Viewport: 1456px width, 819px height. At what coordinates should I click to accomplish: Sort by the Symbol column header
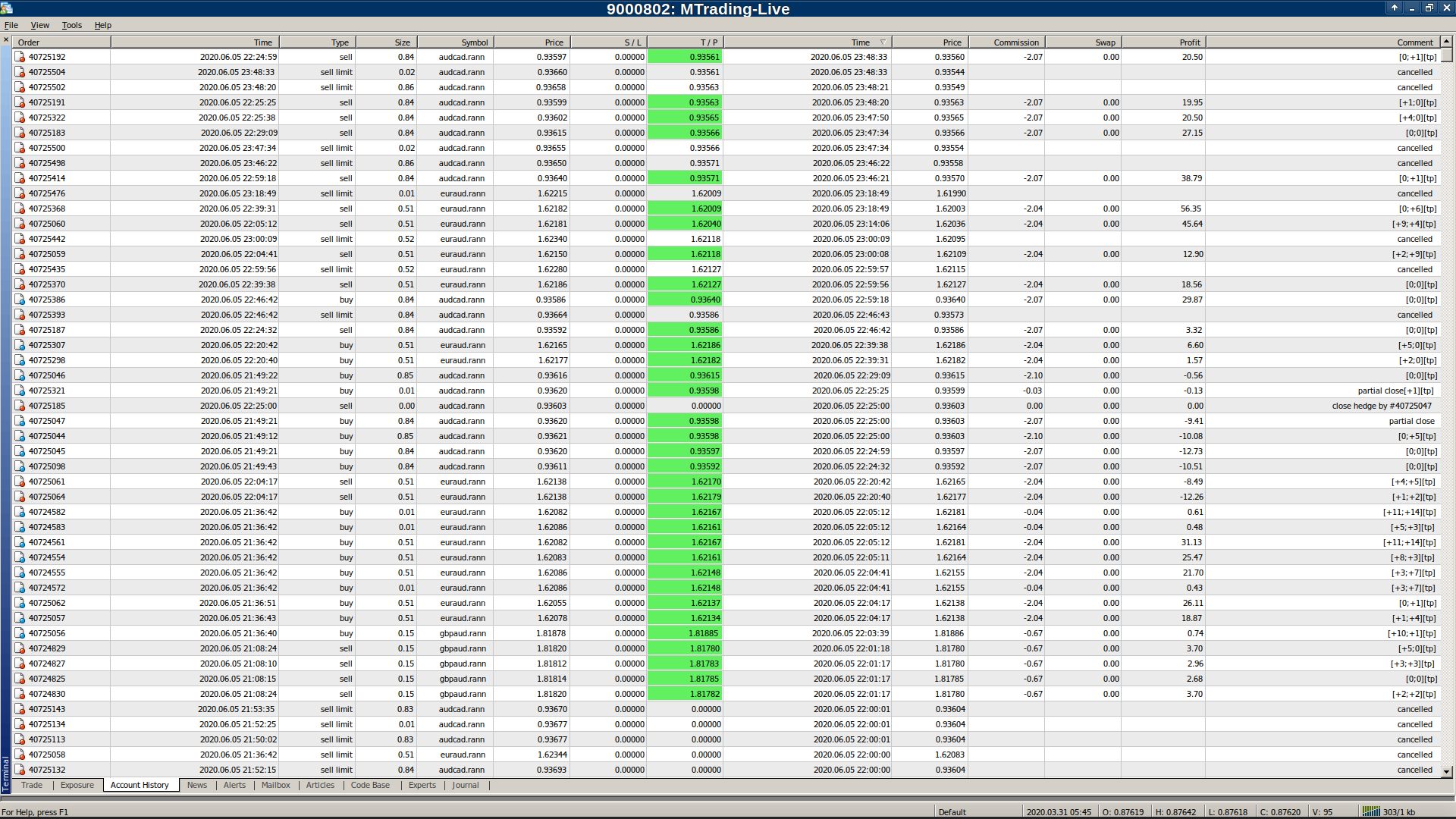474,42
